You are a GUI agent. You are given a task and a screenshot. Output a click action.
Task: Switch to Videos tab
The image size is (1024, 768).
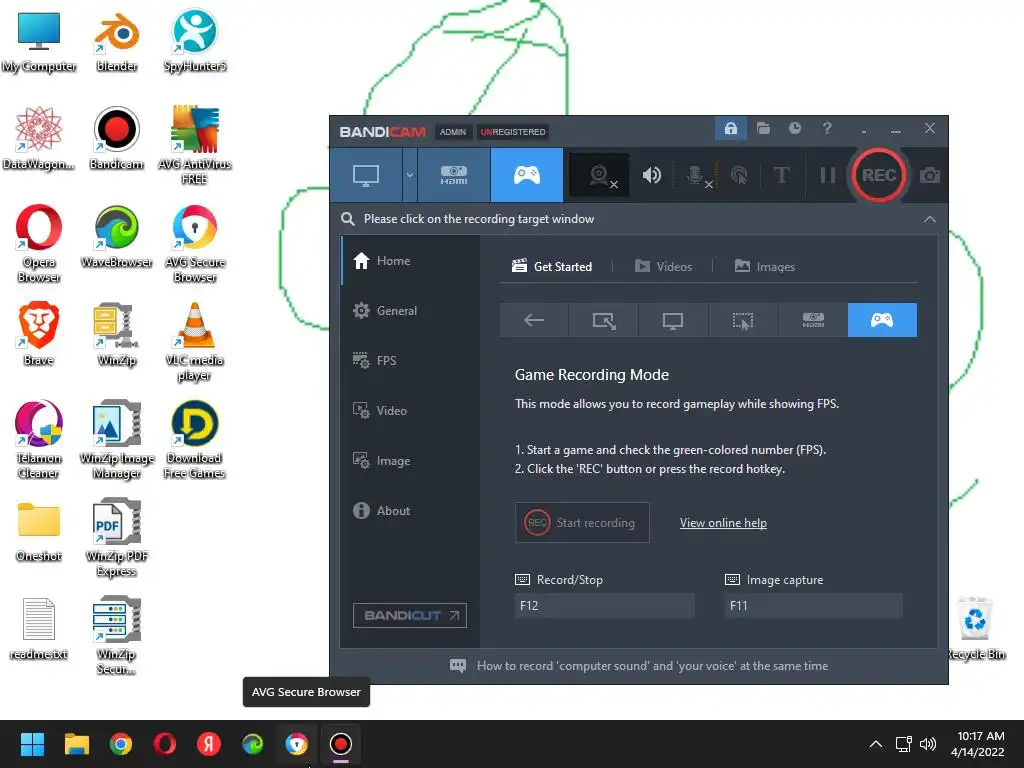click(x=664, y=266)
